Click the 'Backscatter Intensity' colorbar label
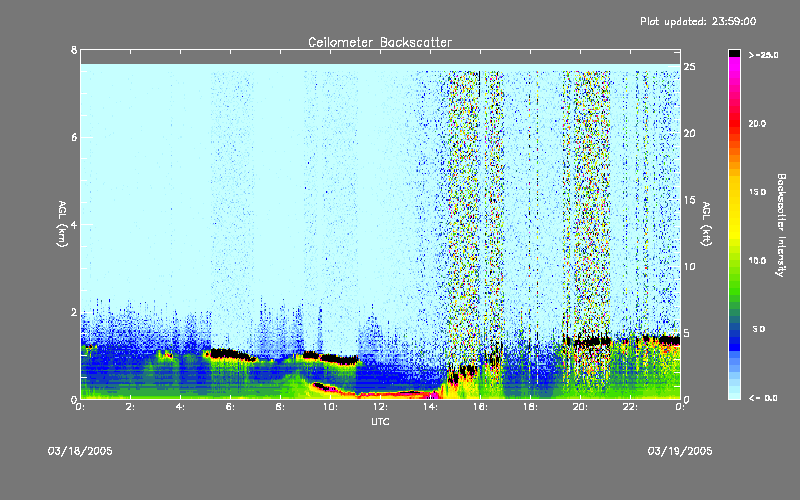The image size is (800, 500). pyautogui.click(x=781, y=224)
